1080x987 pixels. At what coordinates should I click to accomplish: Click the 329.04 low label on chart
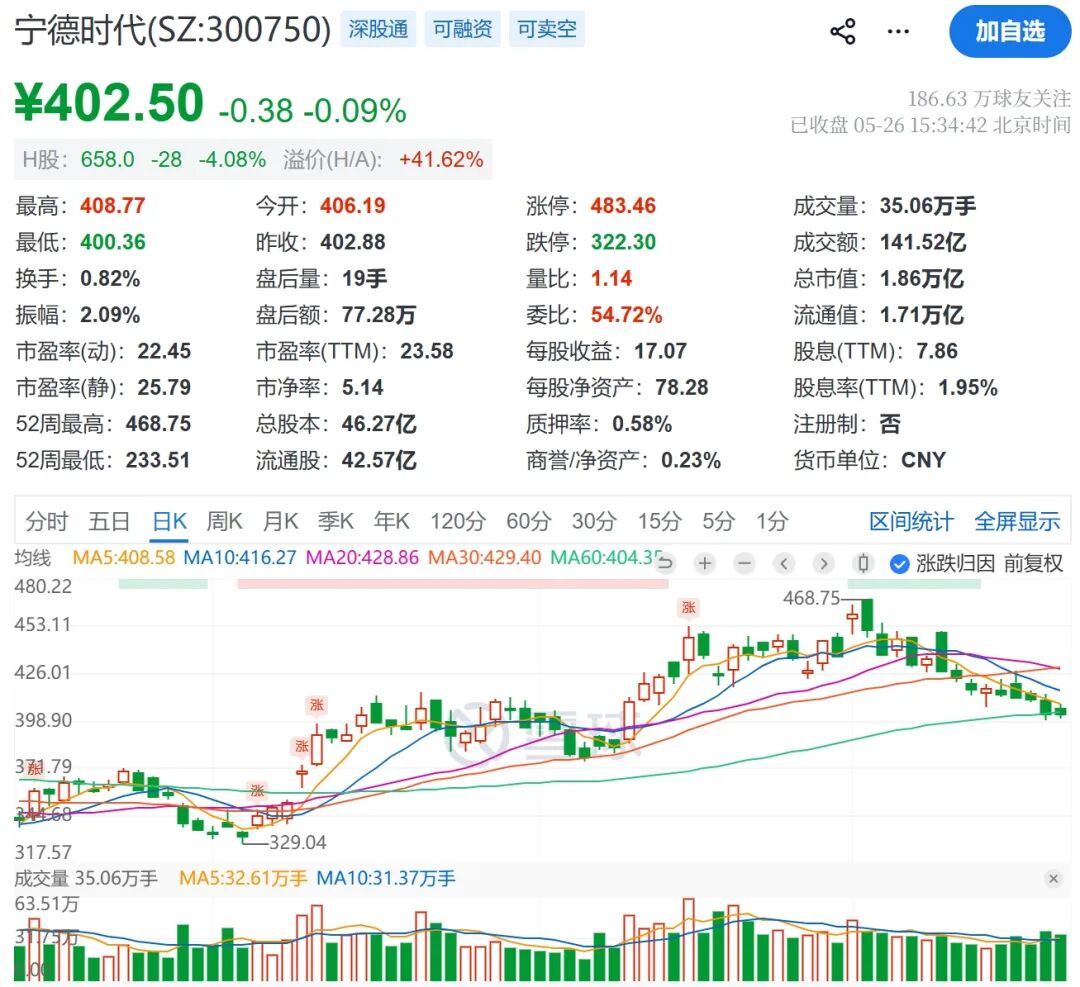[298, 842]
